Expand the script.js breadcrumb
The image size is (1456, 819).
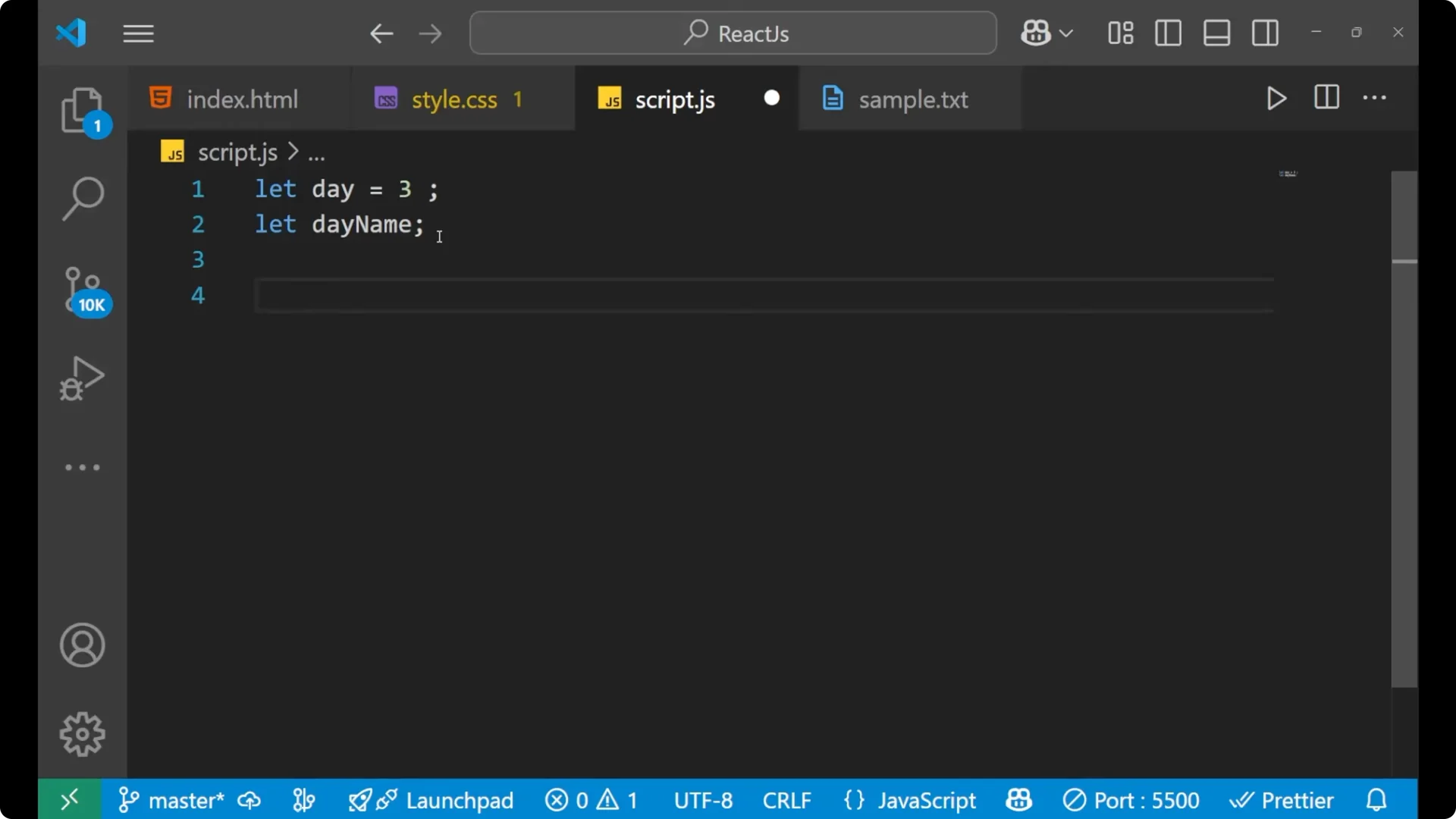tap(316, 152)
